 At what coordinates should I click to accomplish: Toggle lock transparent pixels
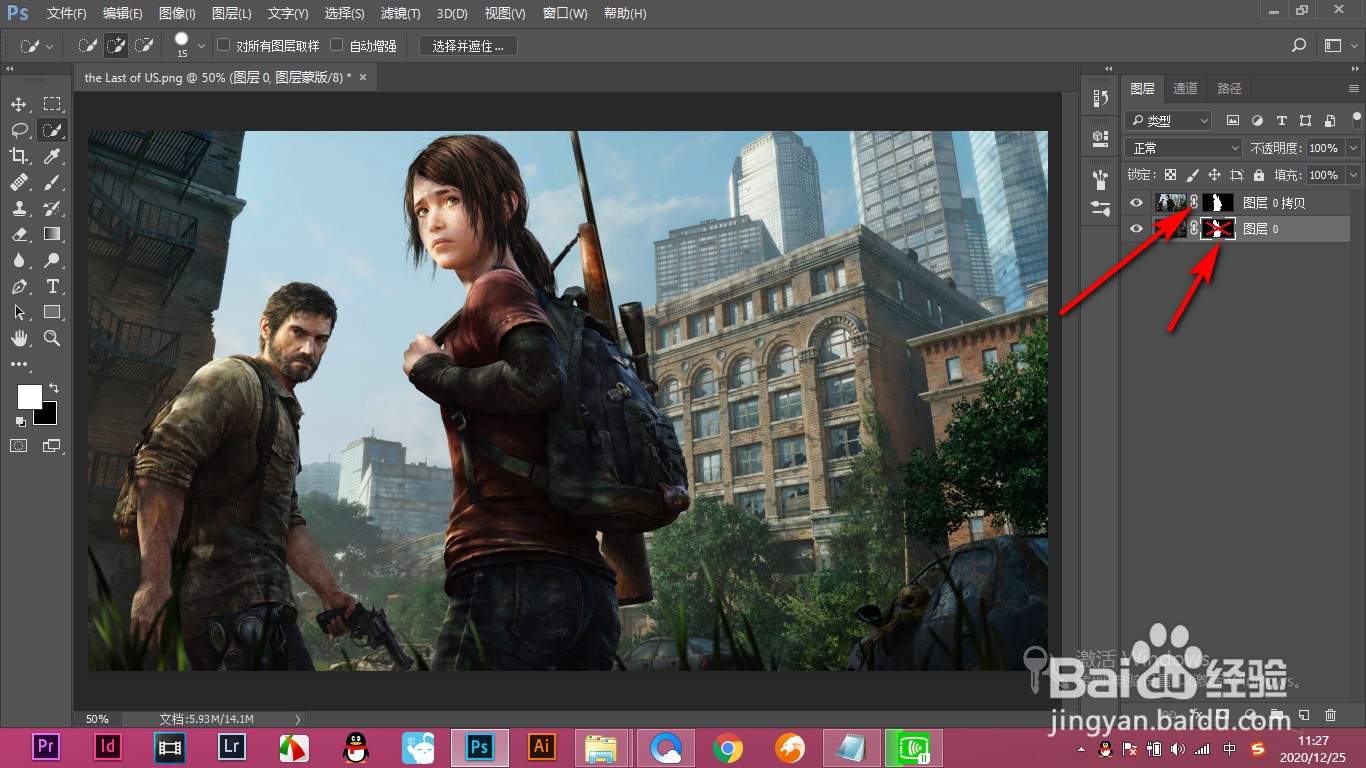pos(1170,175)
